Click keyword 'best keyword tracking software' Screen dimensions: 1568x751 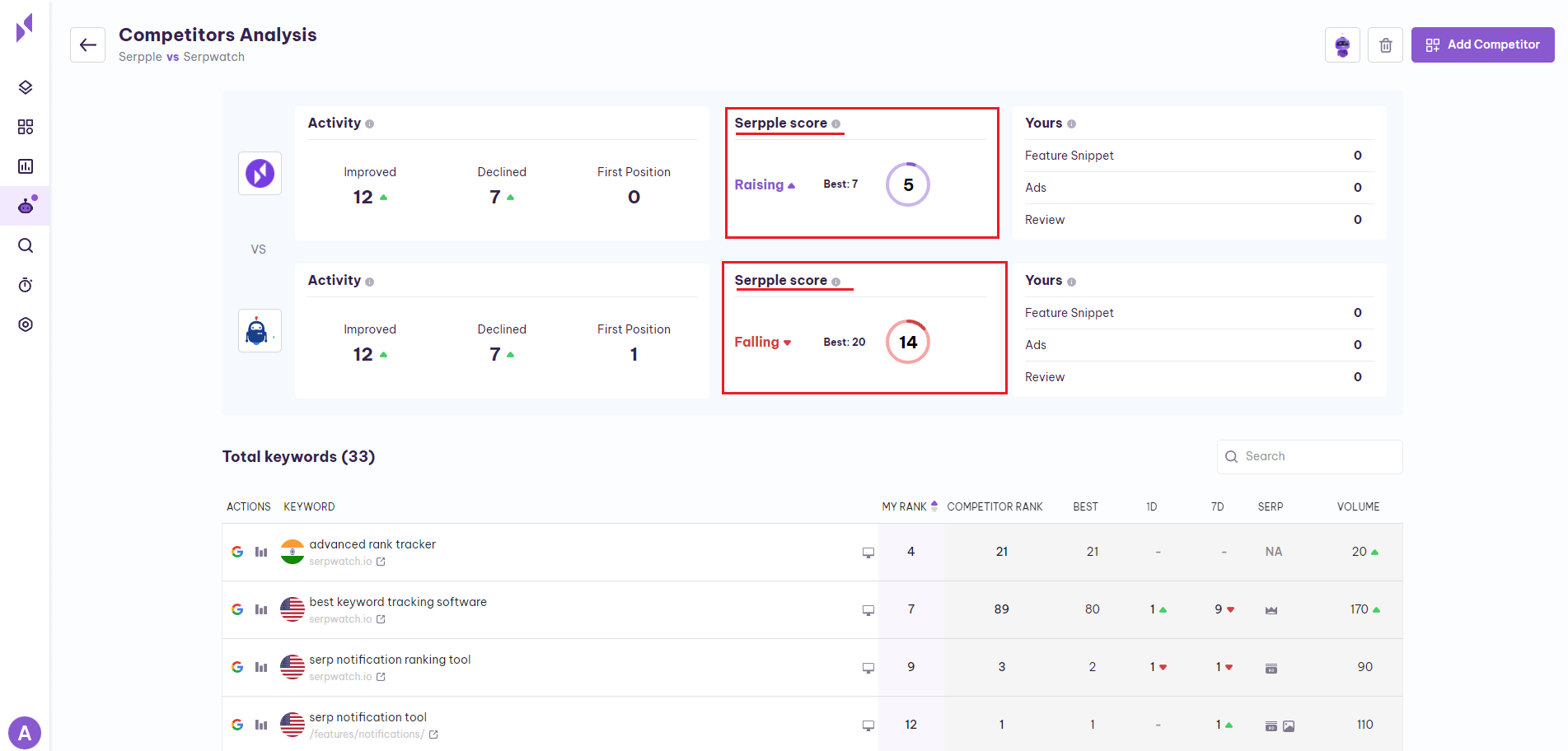[x=398, y=602]
